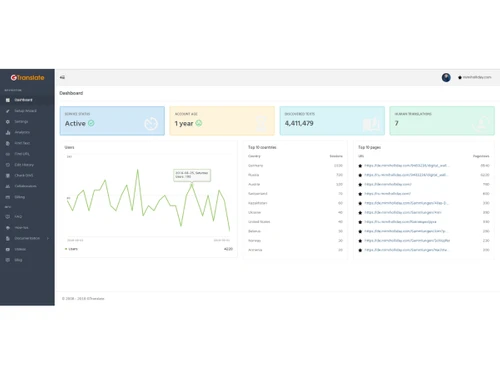Image resolution: width=500 pixels, height=375 pixels.
Task: Click the Switzerland country row
Action: click(295, 194)
